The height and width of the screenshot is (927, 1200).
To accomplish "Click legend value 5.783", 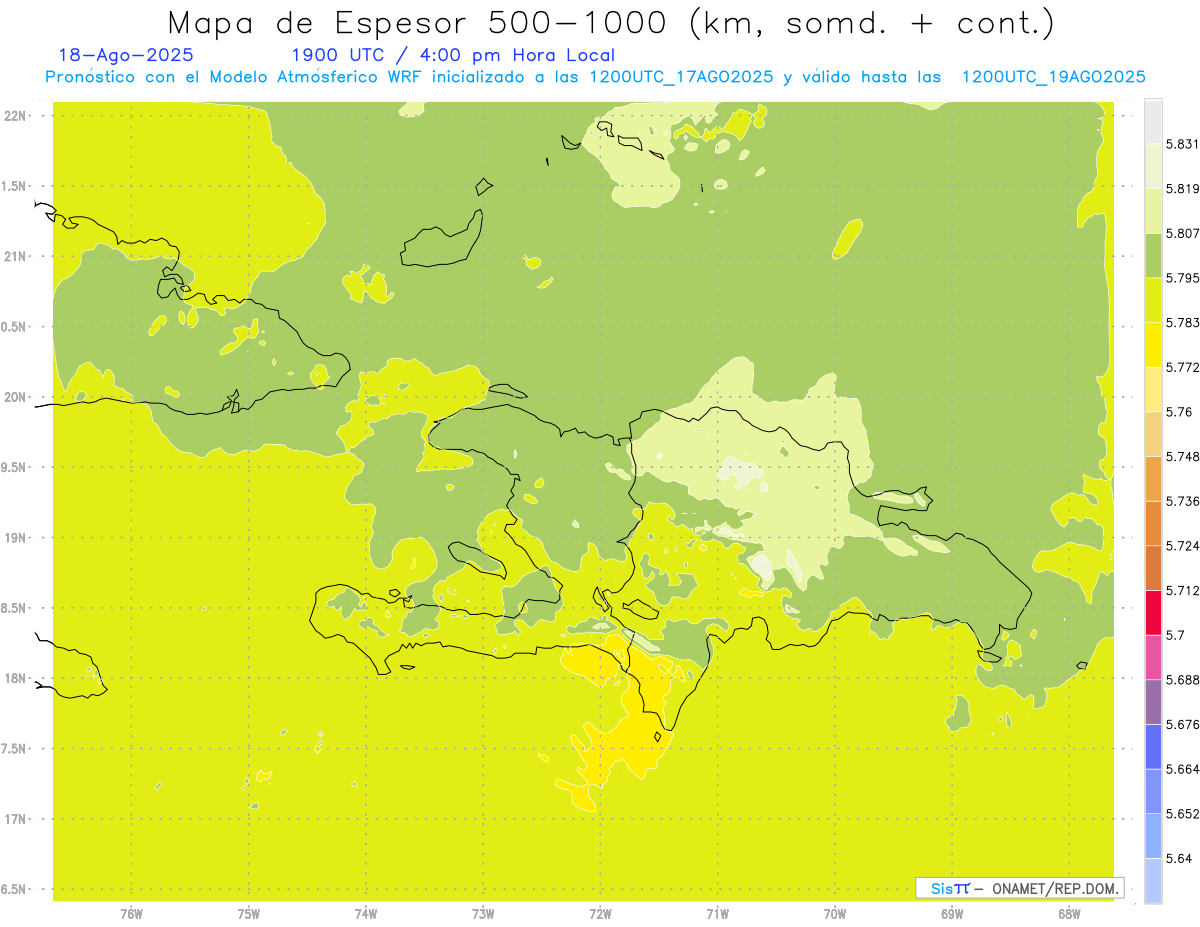I will pyautogui.click(x=1182, y=322).
